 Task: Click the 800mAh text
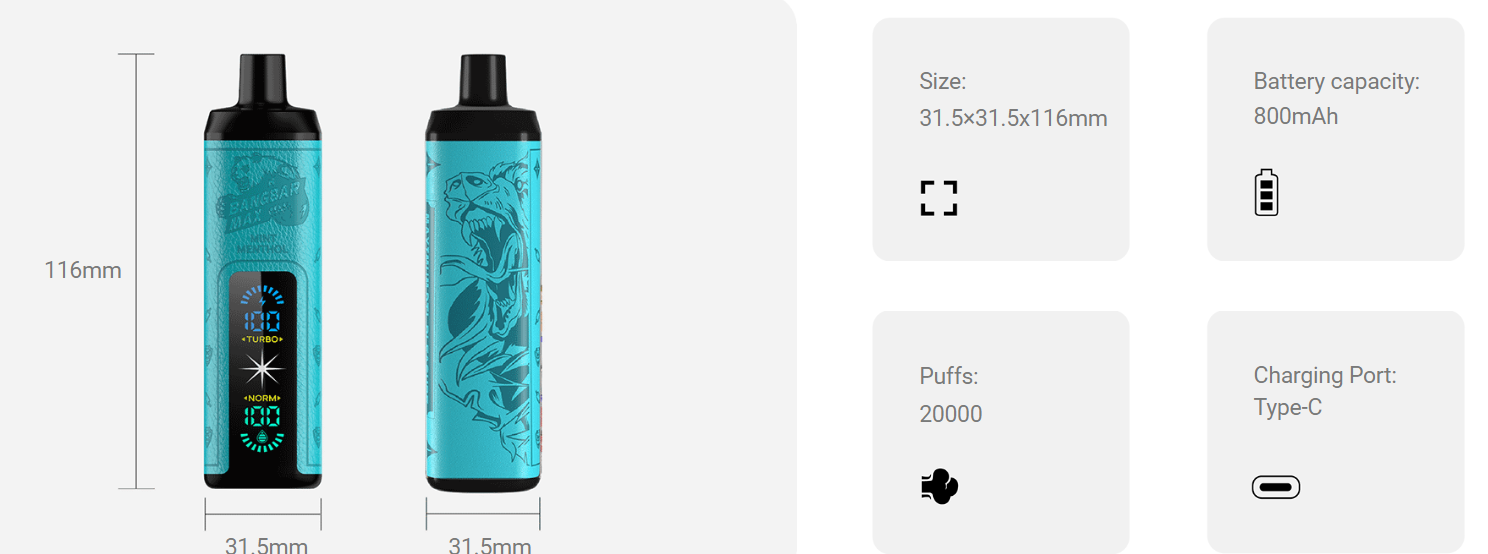(1296, 116)
